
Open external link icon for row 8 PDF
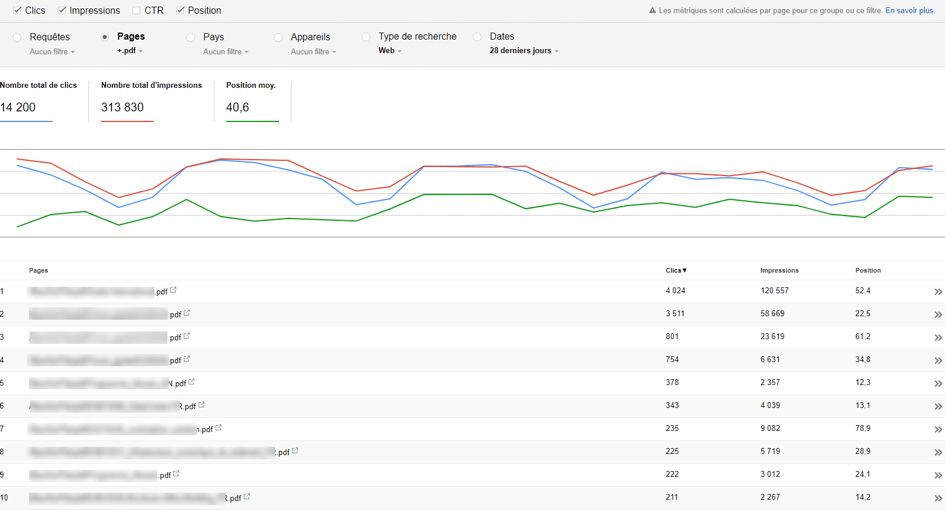click(295, 450)
